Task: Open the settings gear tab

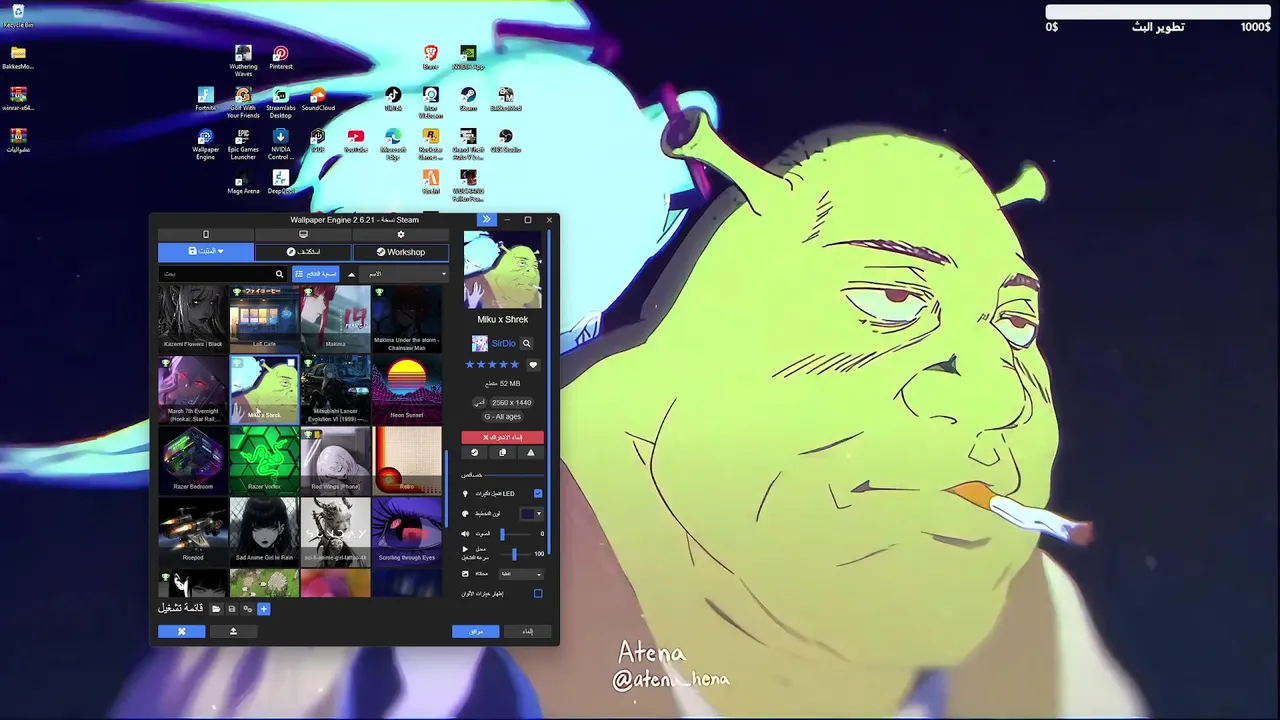Action: pos(401,235)
